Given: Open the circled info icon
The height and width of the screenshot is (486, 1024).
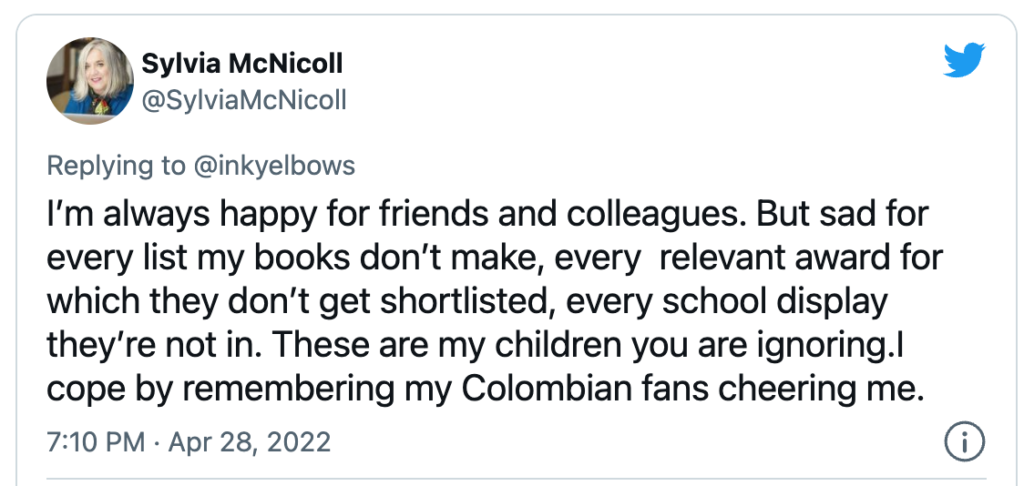Looking at the screenshot, I should pyautogui.click(x=965, y=442).
